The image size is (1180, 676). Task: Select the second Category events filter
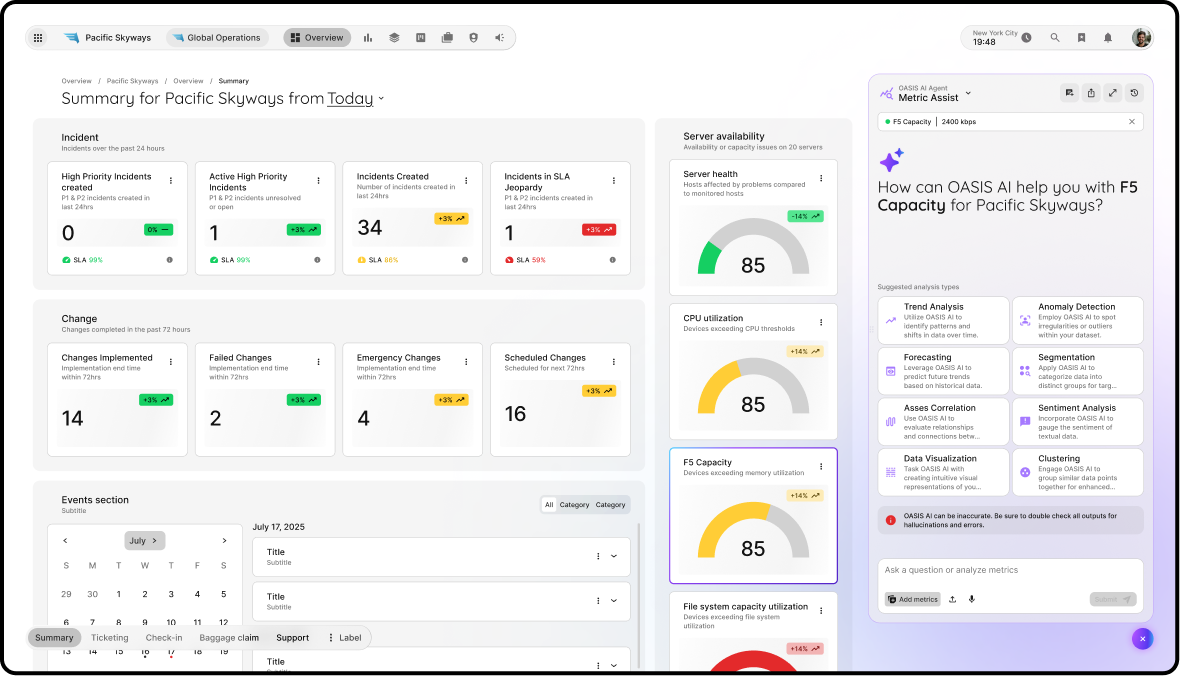(610, 505)
